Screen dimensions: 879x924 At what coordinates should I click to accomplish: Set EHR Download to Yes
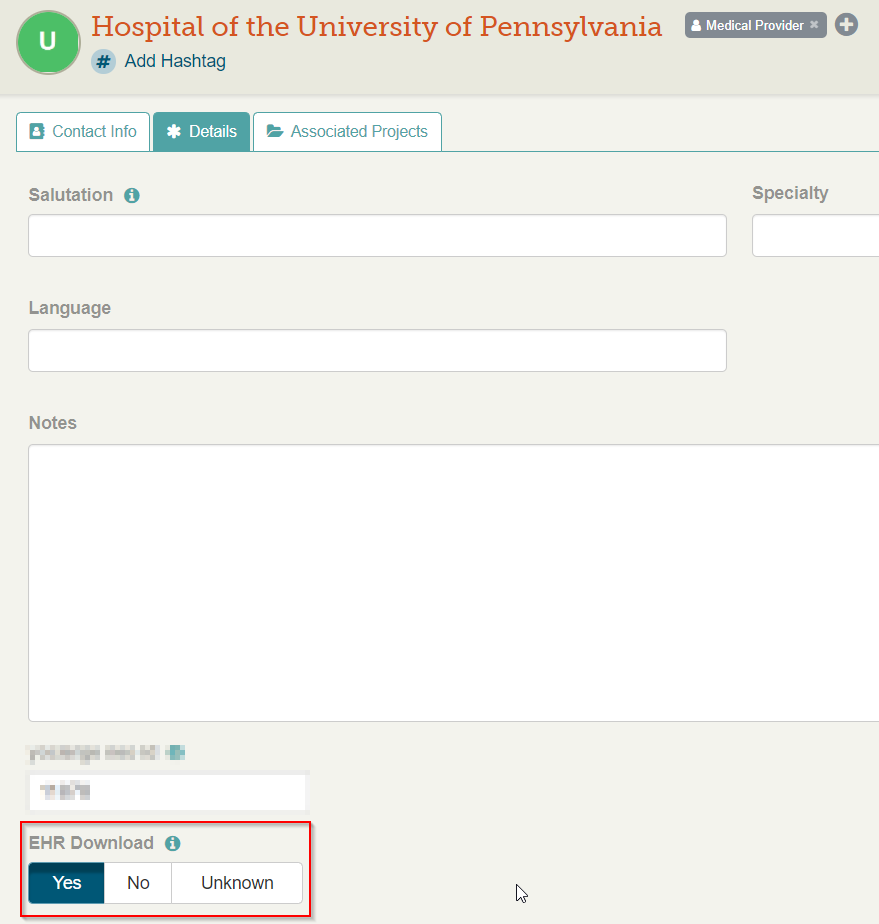click(x=67, y=883)
